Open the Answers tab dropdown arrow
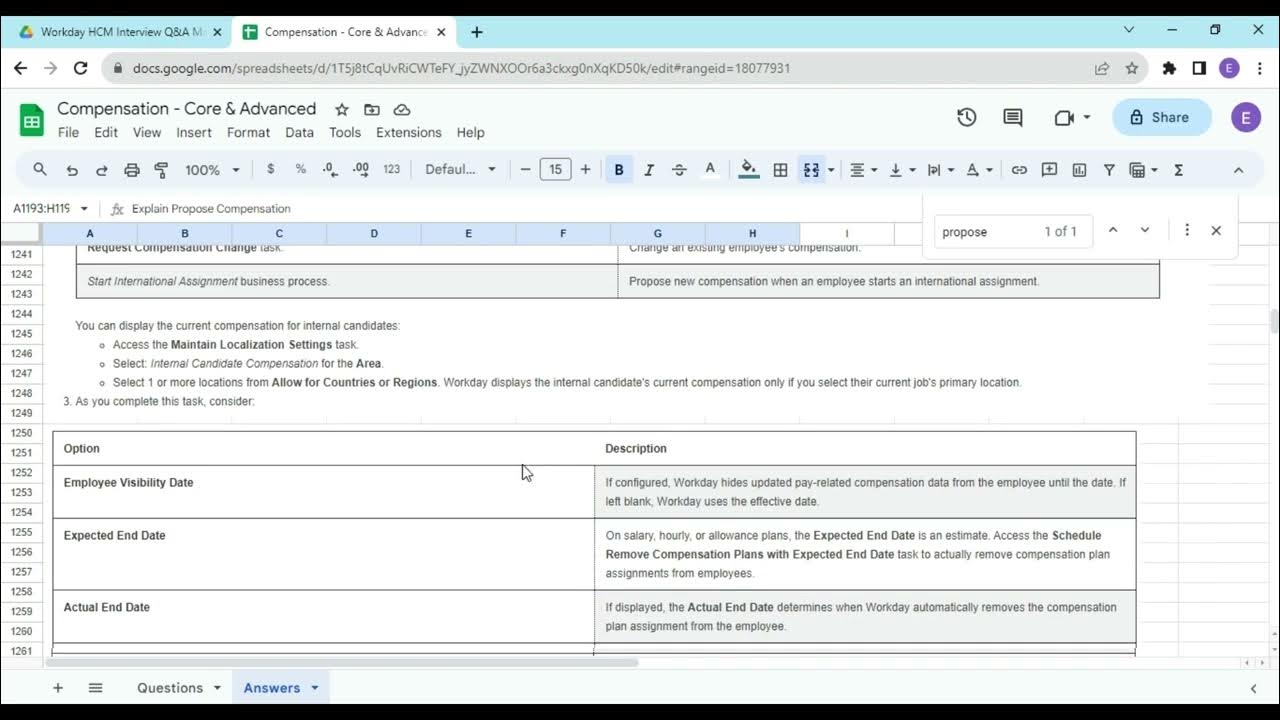 (314, 688)
